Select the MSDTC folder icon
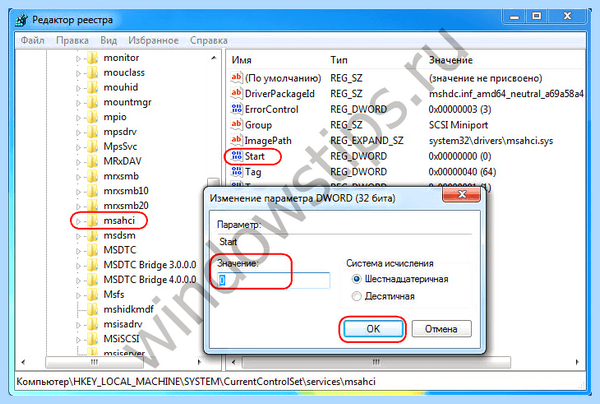Screen dimensions: 600x404 click(92, 250)
